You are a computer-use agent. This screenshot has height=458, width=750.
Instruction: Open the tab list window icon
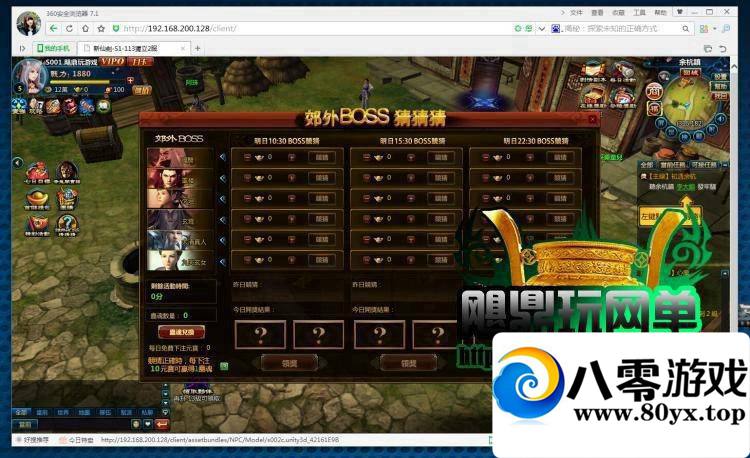(x=708, y=48)
